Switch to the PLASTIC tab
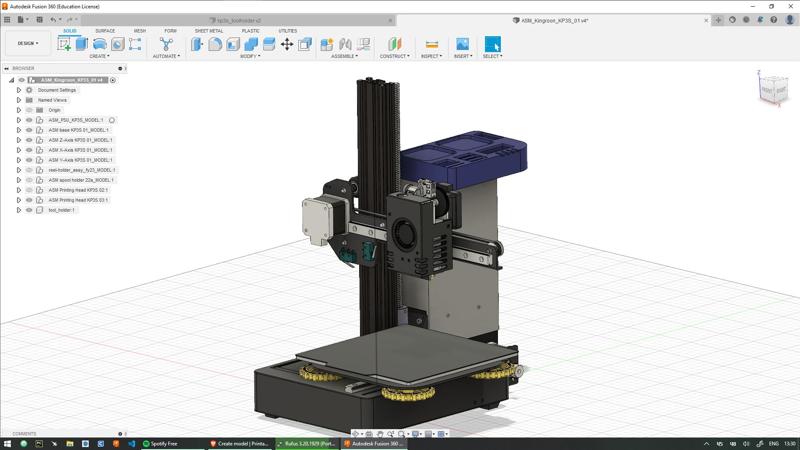 (251, 31)
